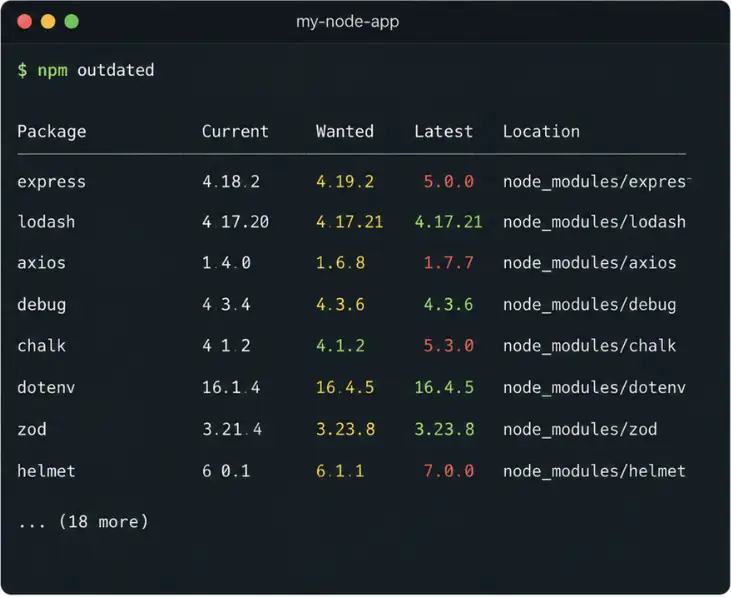Select the Current column header
Screen dimensions: 731x598
[x=235, y=131]
